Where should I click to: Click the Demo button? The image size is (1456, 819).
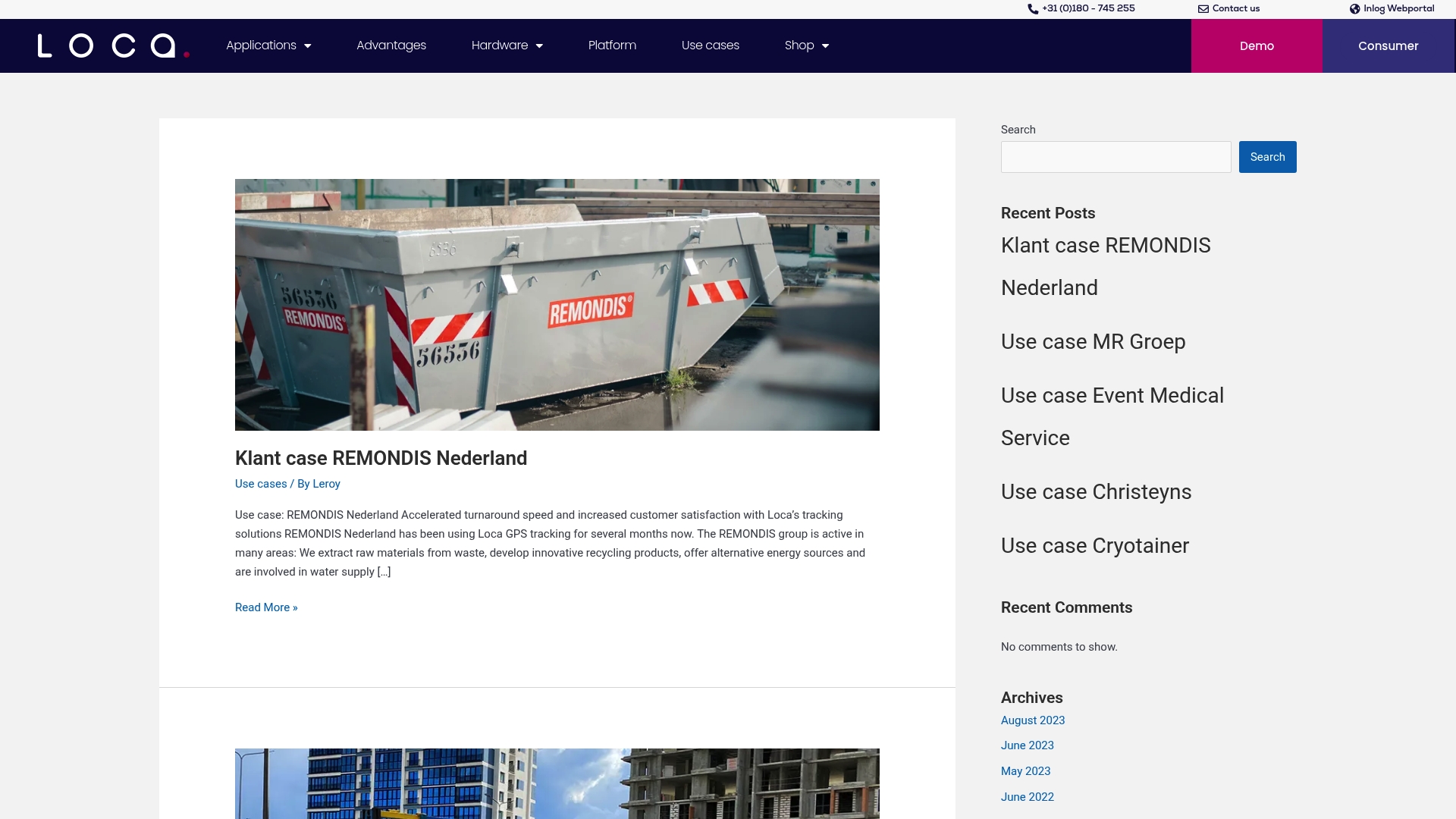(1257, 46)
